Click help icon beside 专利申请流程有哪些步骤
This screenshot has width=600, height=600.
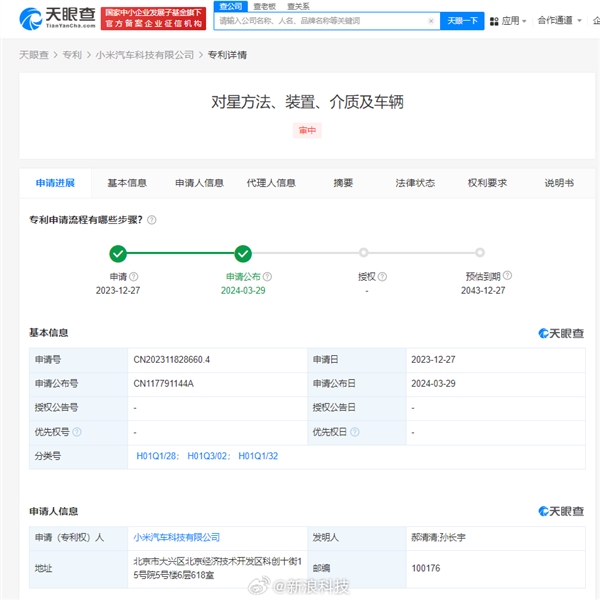click(152, 220)
